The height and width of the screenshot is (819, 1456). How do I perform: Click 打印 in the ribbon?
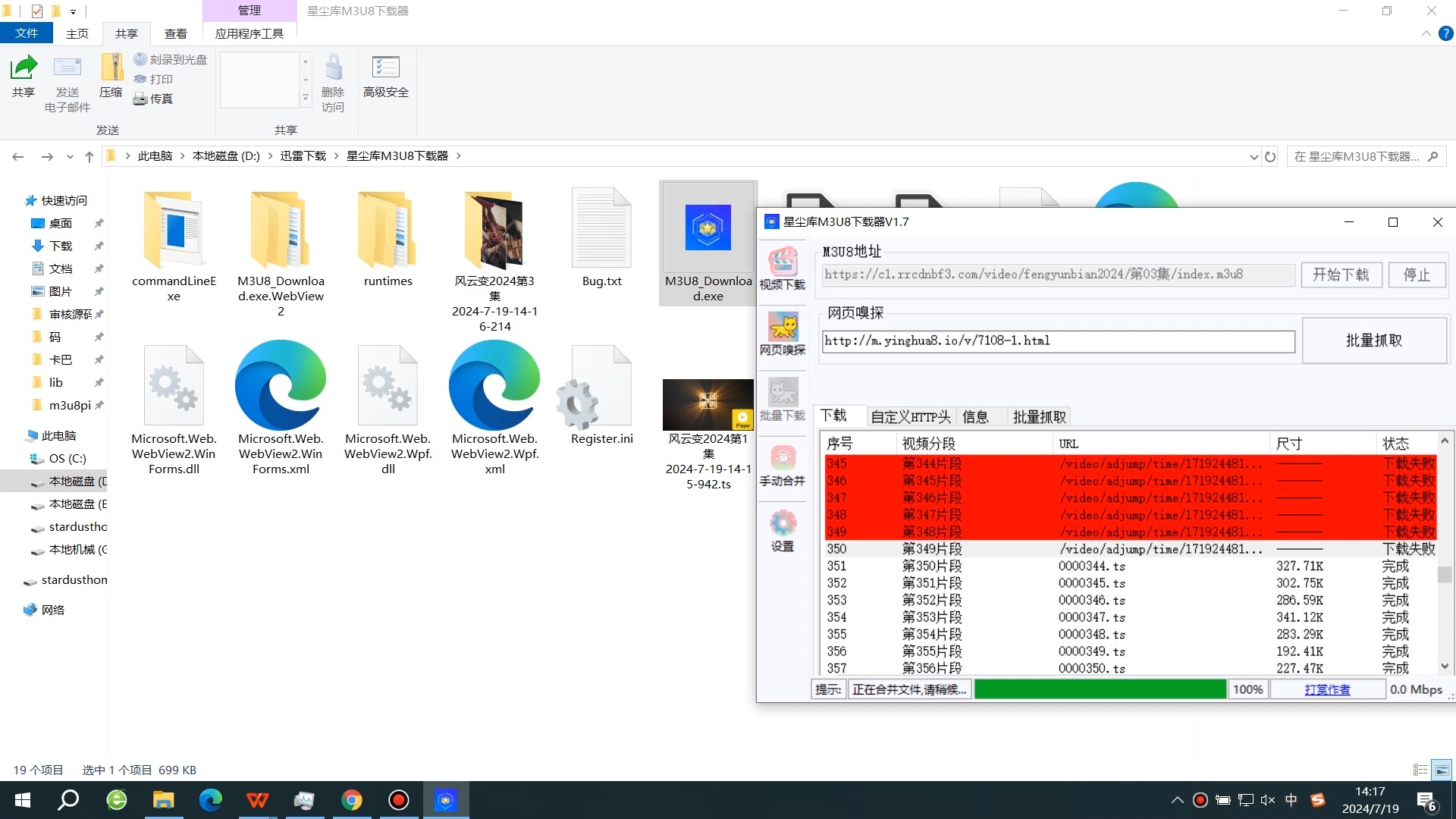154,79
